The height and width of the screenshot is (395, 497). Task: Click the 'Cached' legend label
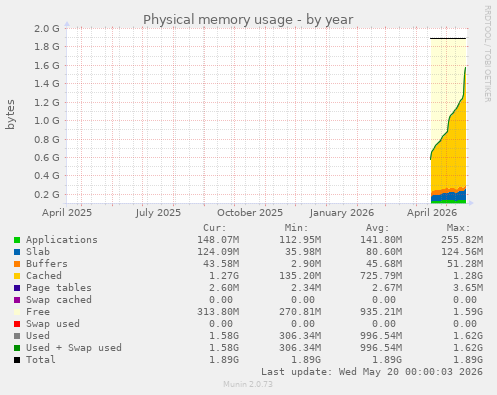click(44, 276)
